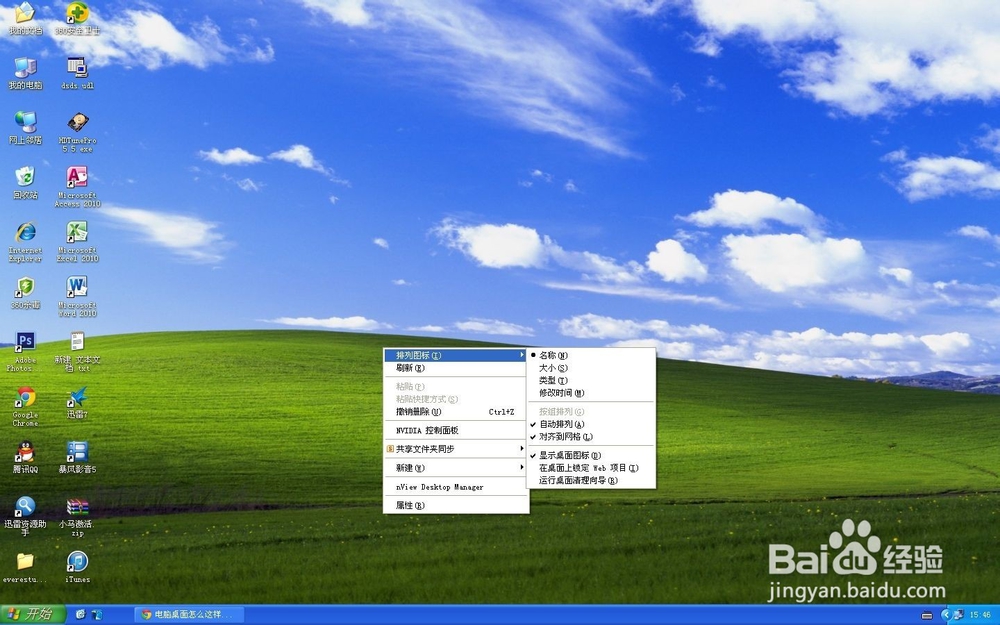The image size is (1000, 625).
Task: Click the IE quick launch icon on taskbar
Action: tap(80, 615)
